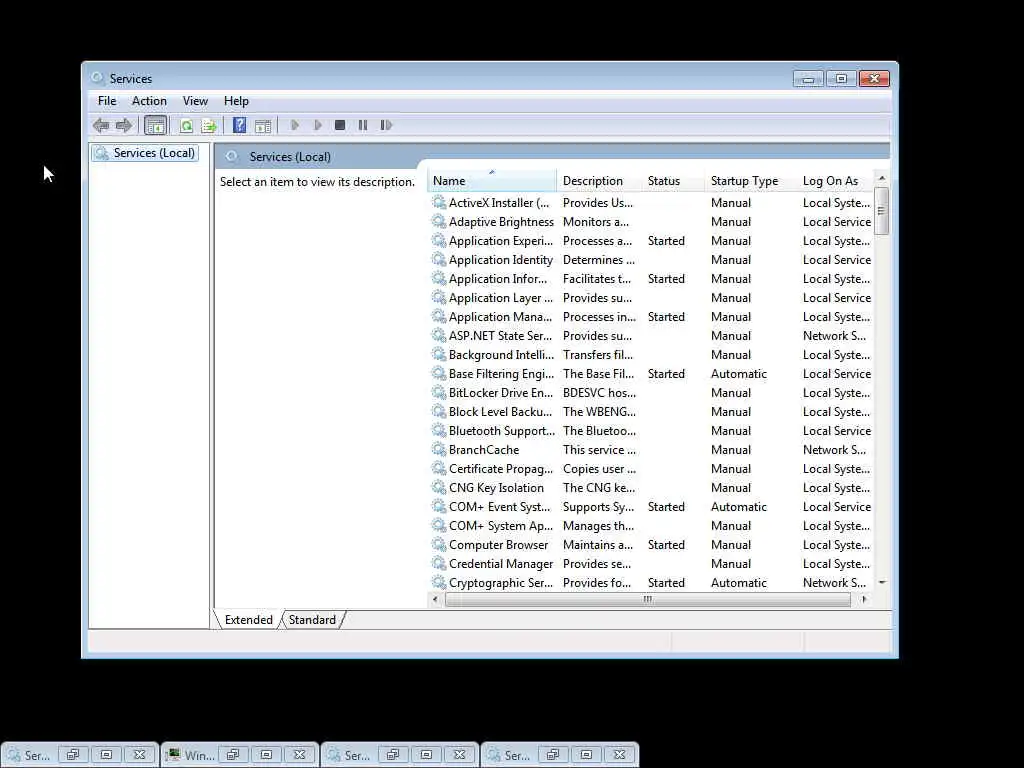Click the Restart Service icon
The image size is (1024, 768).
coord(386,125)
